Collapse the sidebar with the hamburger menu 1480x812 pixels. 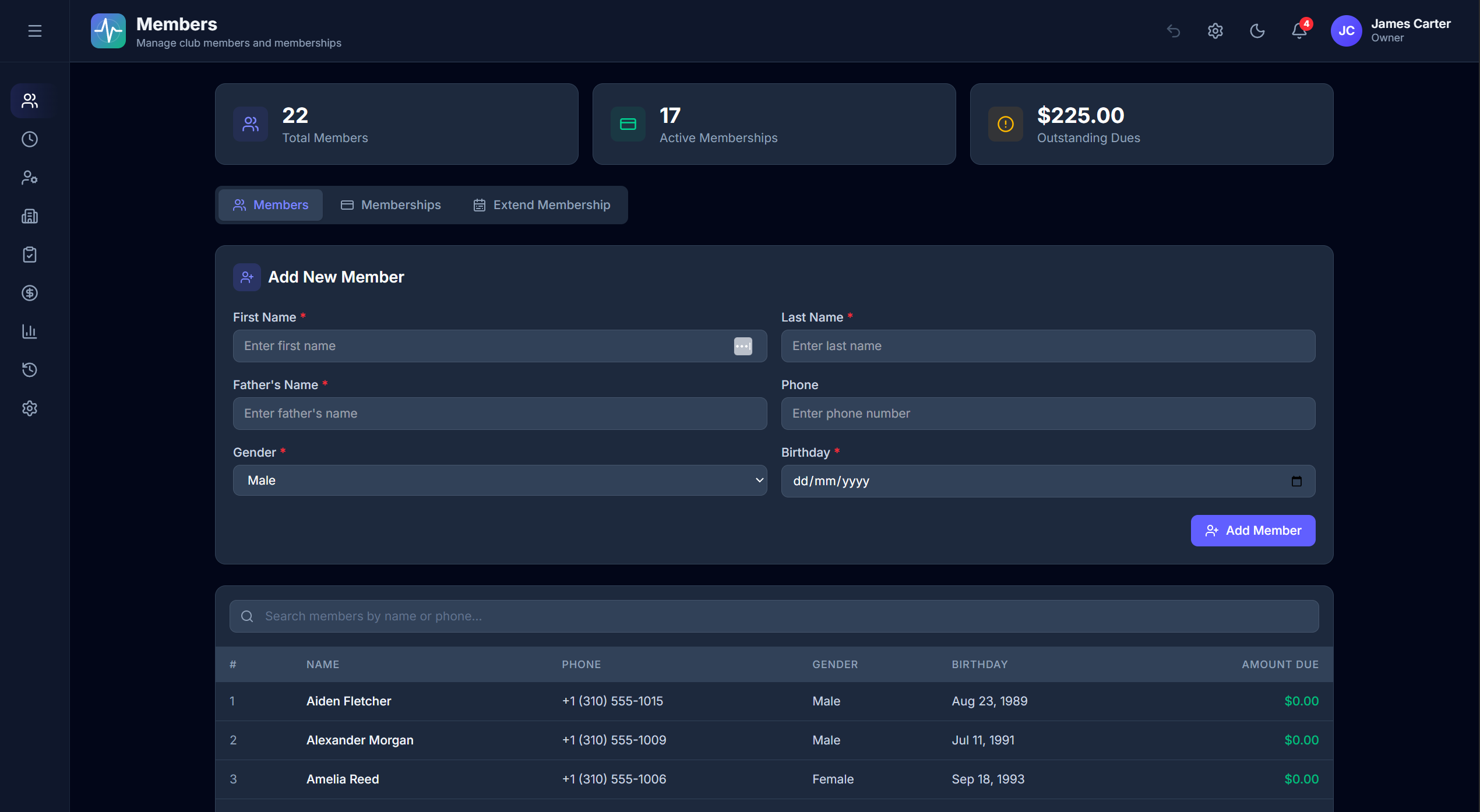pos(34,31)
